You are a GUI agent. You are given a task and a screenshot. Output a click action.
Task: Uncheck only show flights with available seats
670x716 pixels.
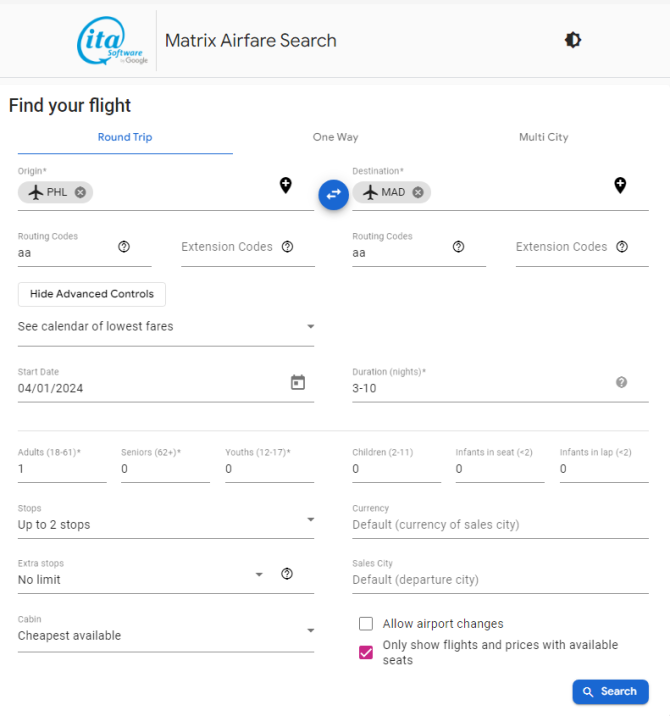click(x=366, y=653)
